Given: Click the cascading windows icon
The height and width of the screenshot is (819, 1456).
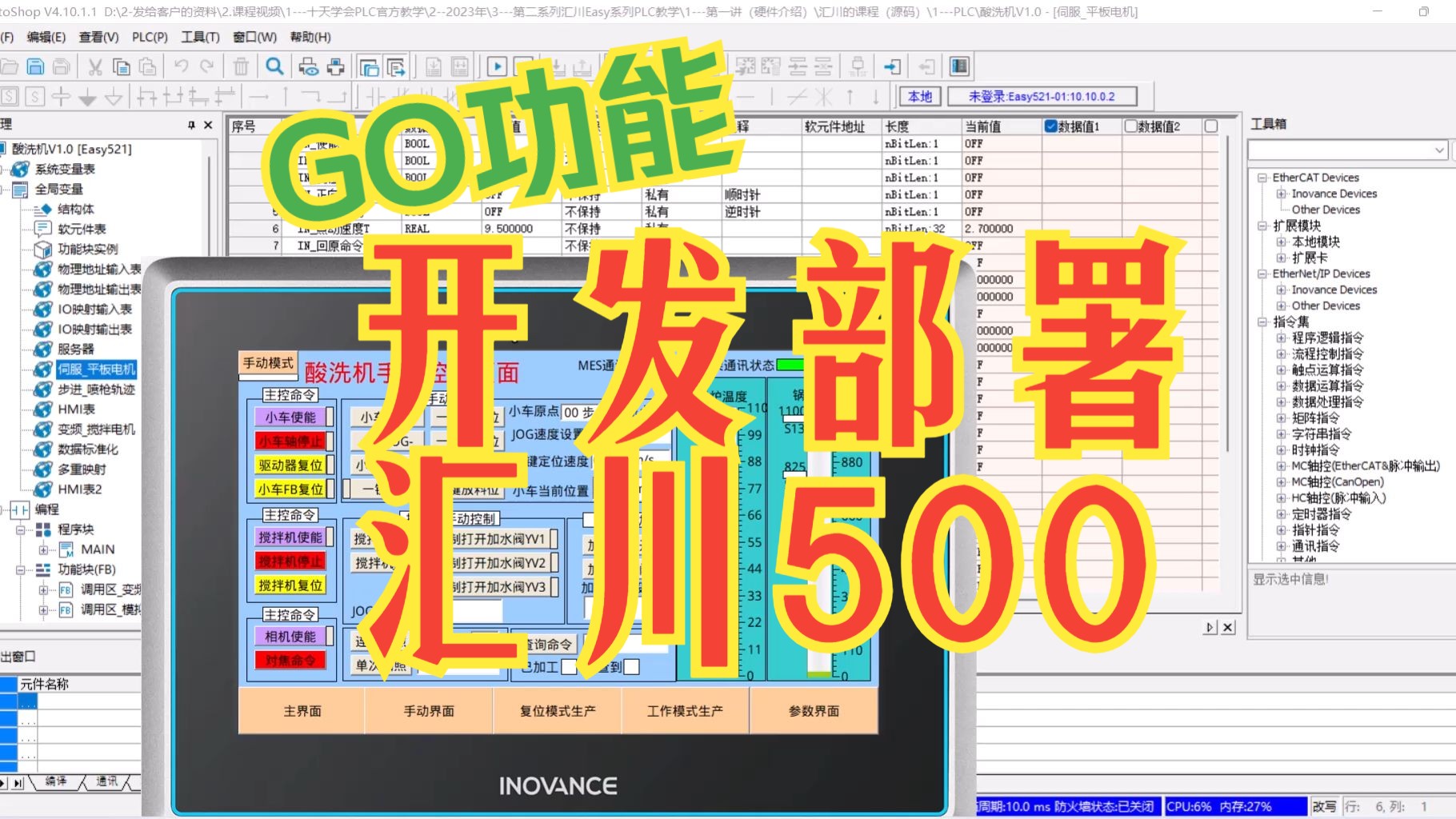Looking at the screenshot, I should 369,66.
